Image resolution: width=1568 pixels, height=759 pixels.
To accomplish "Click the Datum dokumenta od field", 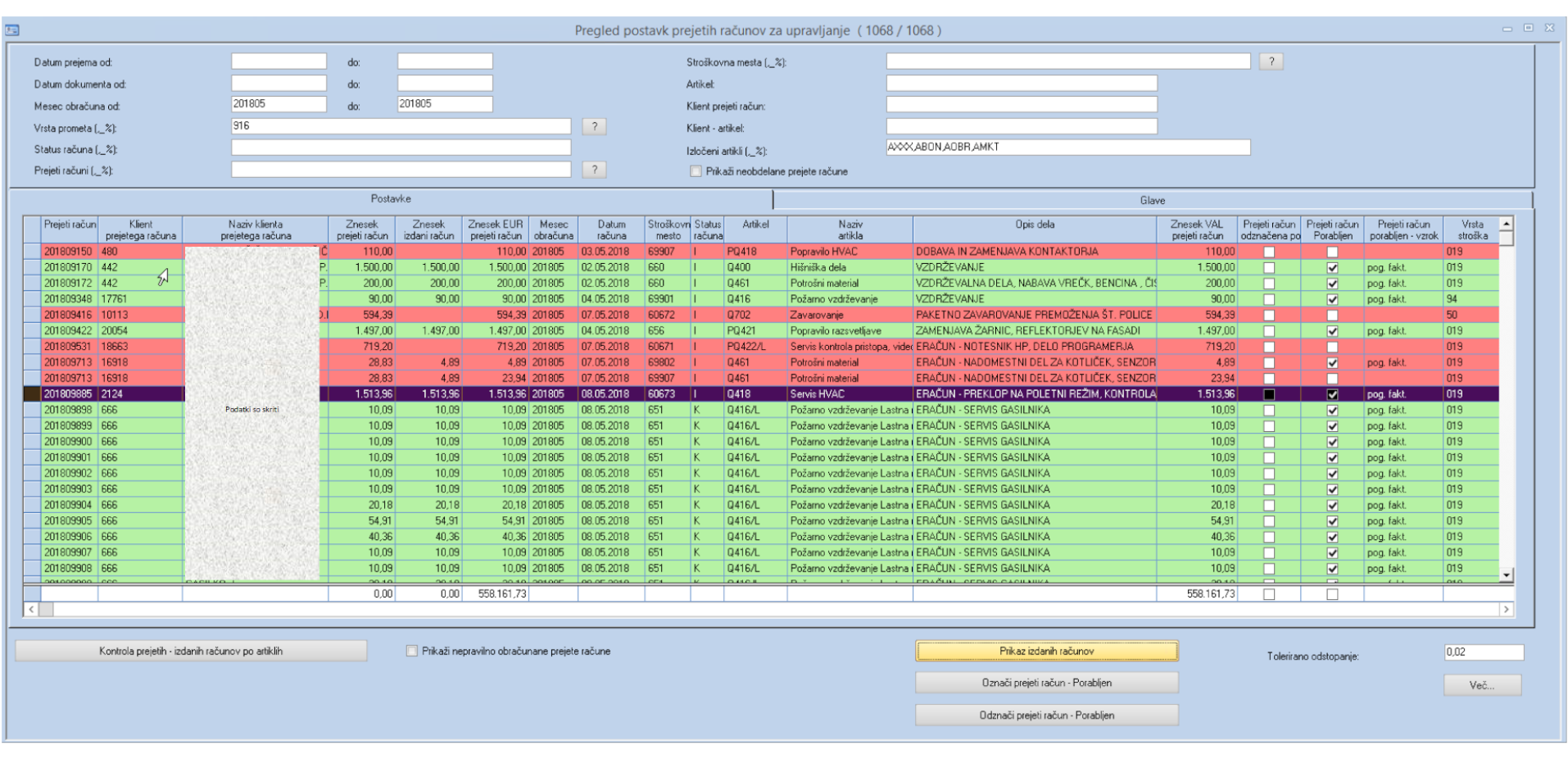I will pos(279,84).
